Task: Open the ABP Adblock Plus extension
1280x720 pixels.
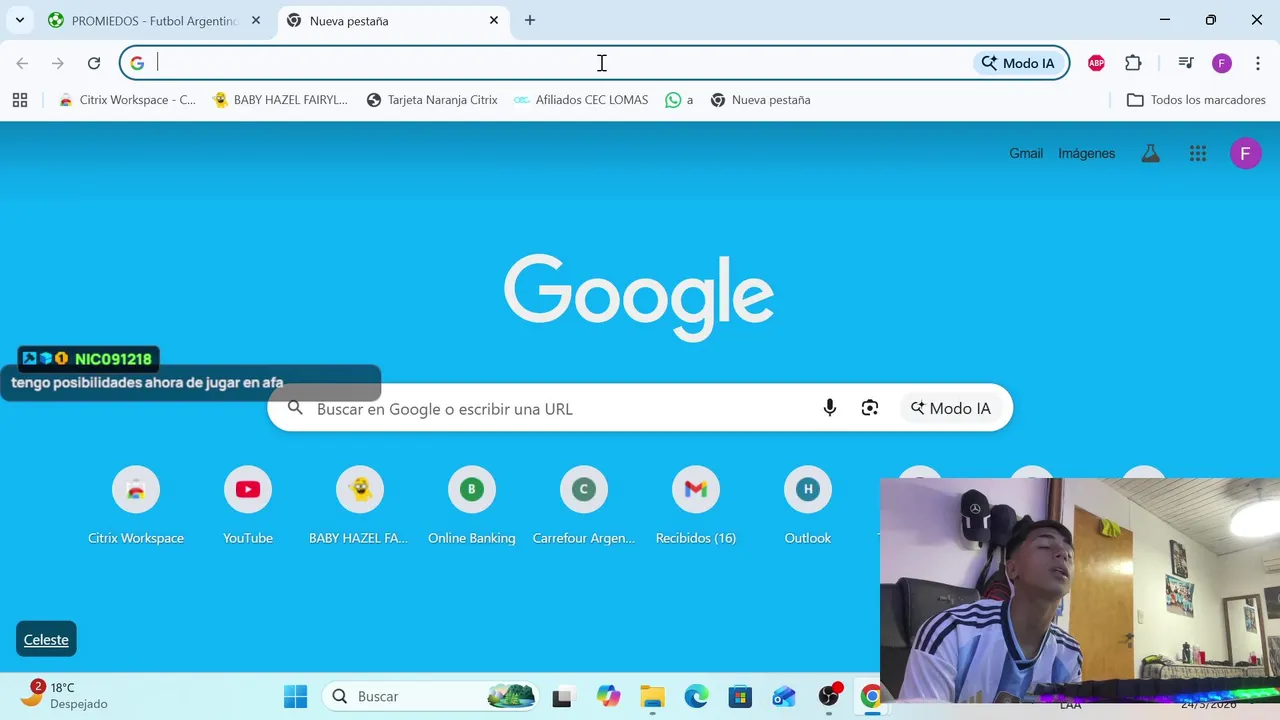Action: [x=1096, y=63]
